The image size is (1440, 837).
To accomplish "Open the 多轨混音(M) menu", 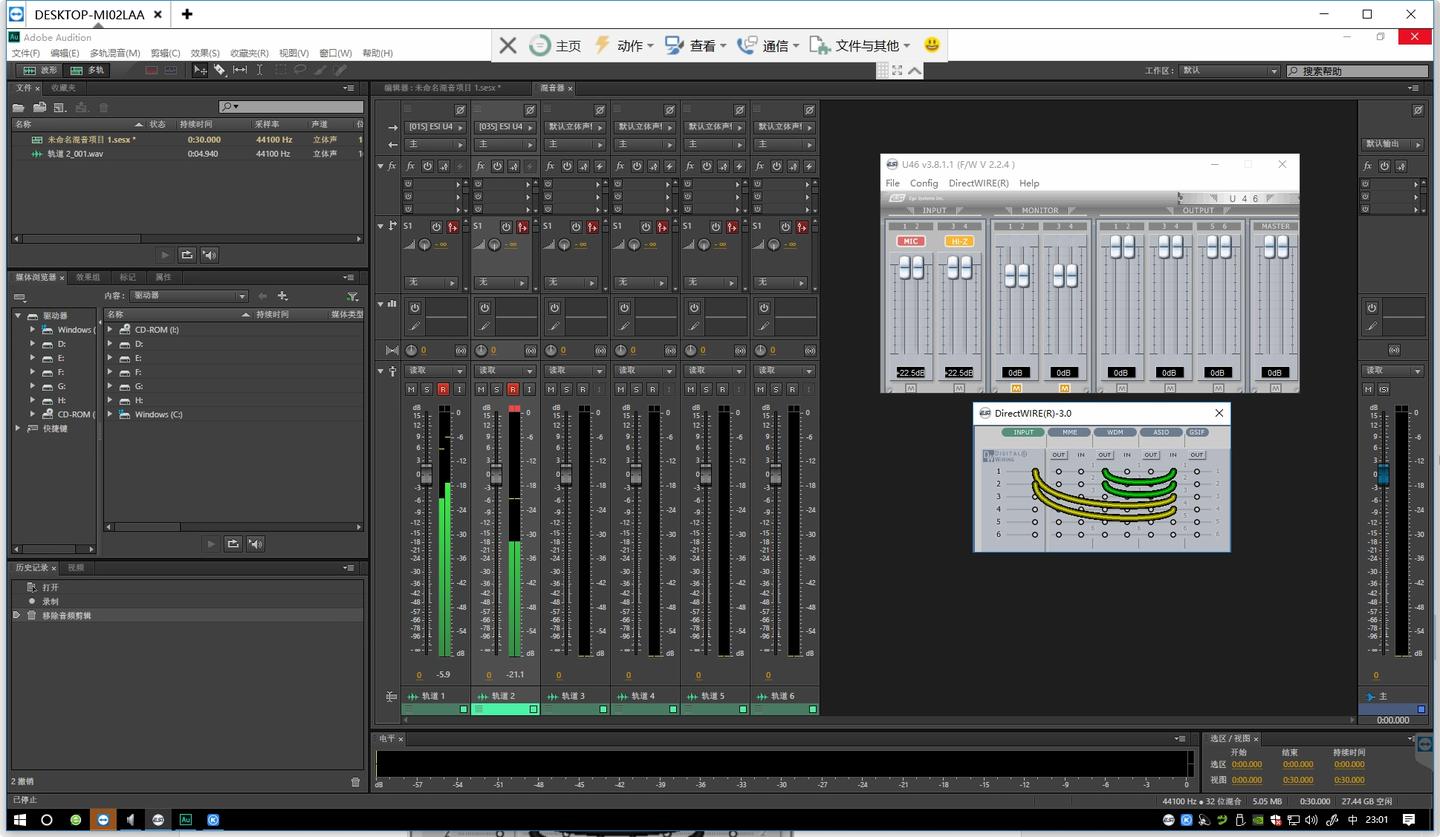I will [x=115, y=53].
